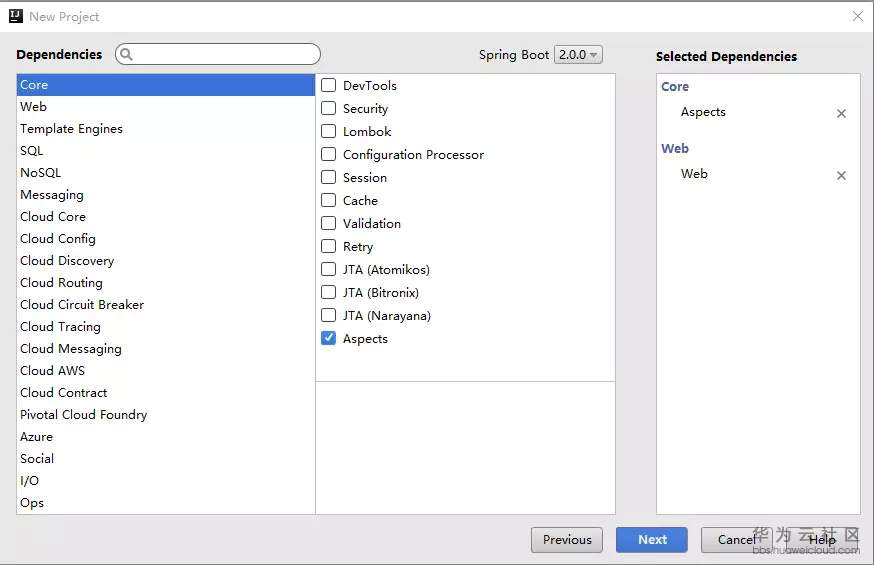Open the Cloud Core category
Viewport: 874px width, 565px height.
[166, 217]
